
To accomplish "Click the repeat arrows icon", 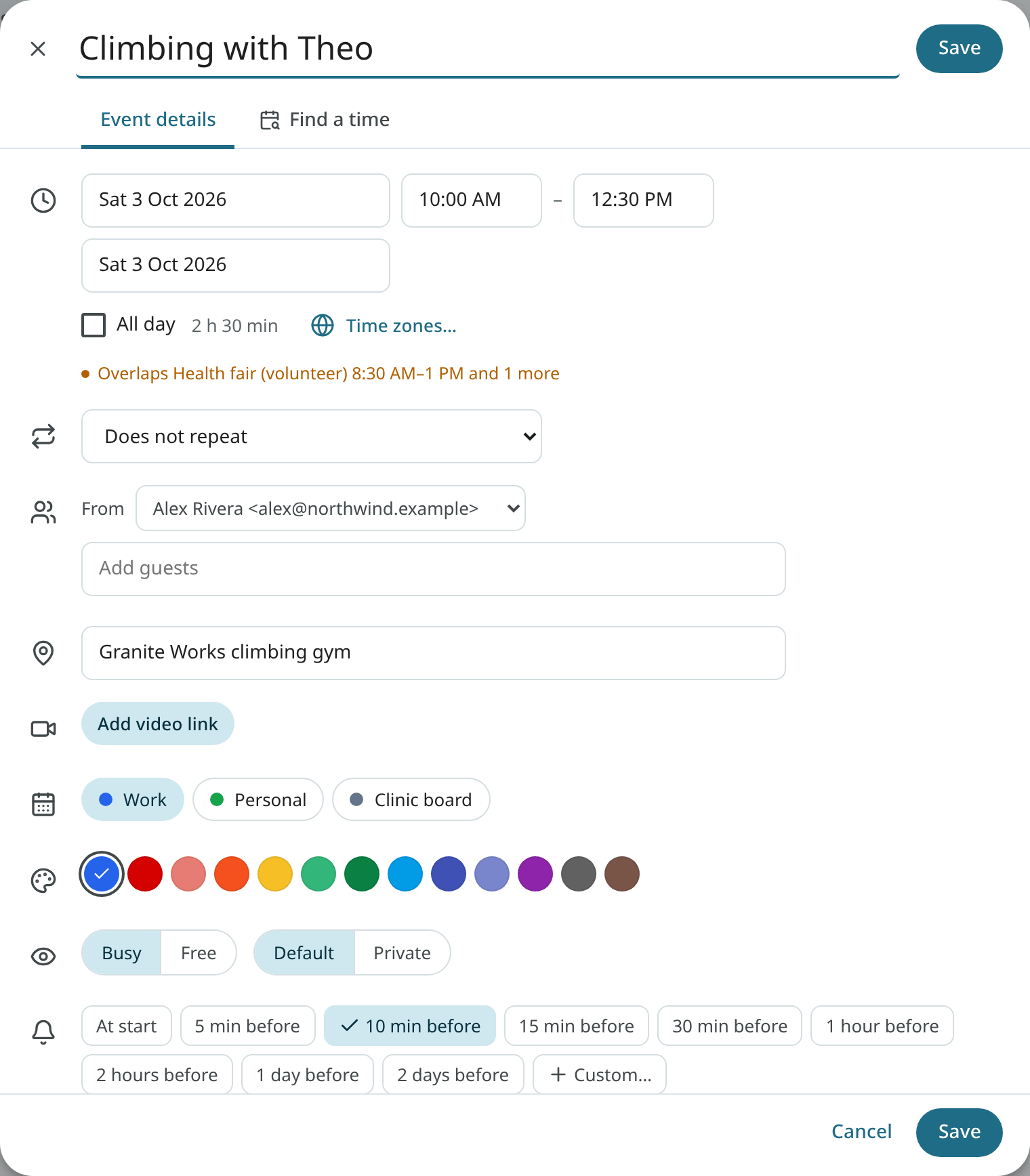I will 43,436.
